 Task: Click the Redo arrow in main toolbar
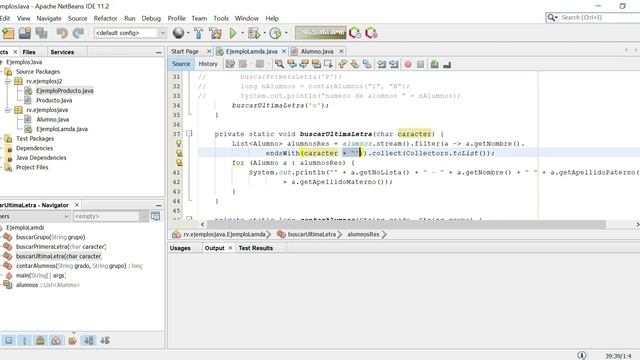point(78,33)
